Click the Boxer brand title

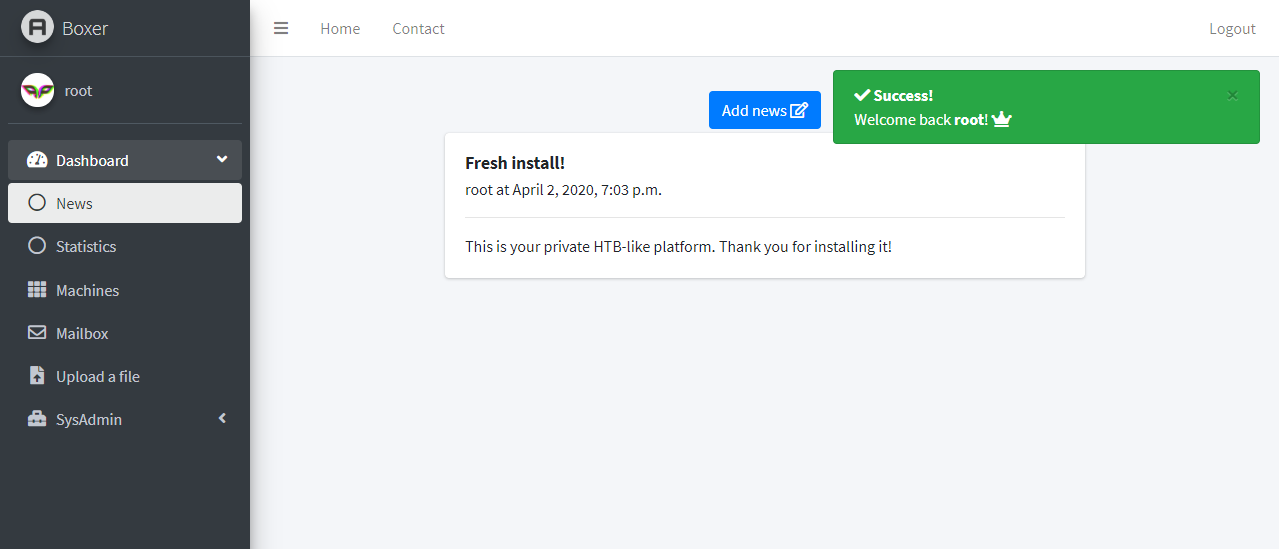coord(85,28)
